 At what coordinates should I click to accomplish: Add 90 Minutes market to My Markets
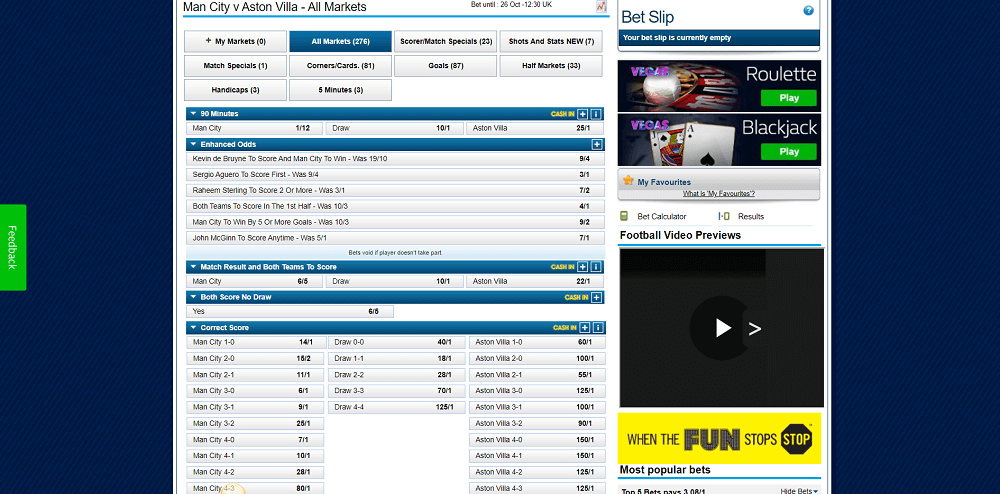[582, 114]
